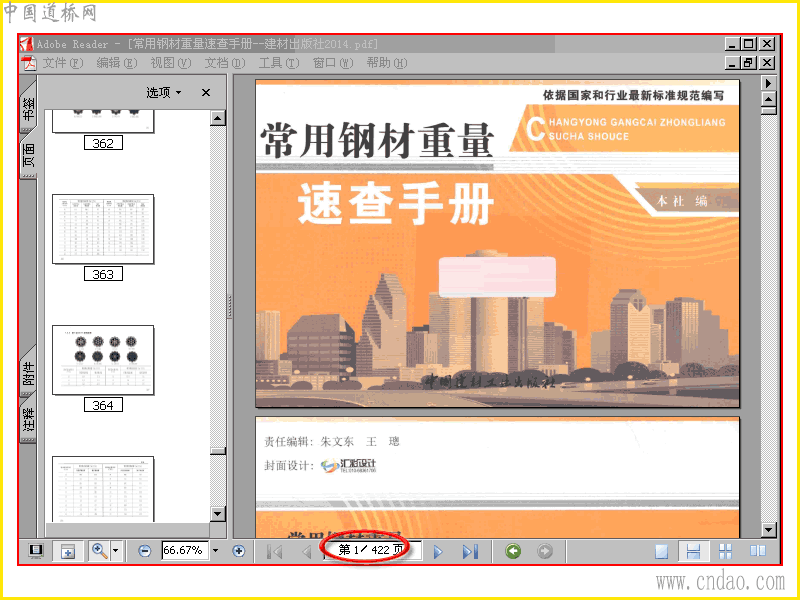Screen dimensions: 800x600
Task: Go to the first page
Action: [275, 551]
